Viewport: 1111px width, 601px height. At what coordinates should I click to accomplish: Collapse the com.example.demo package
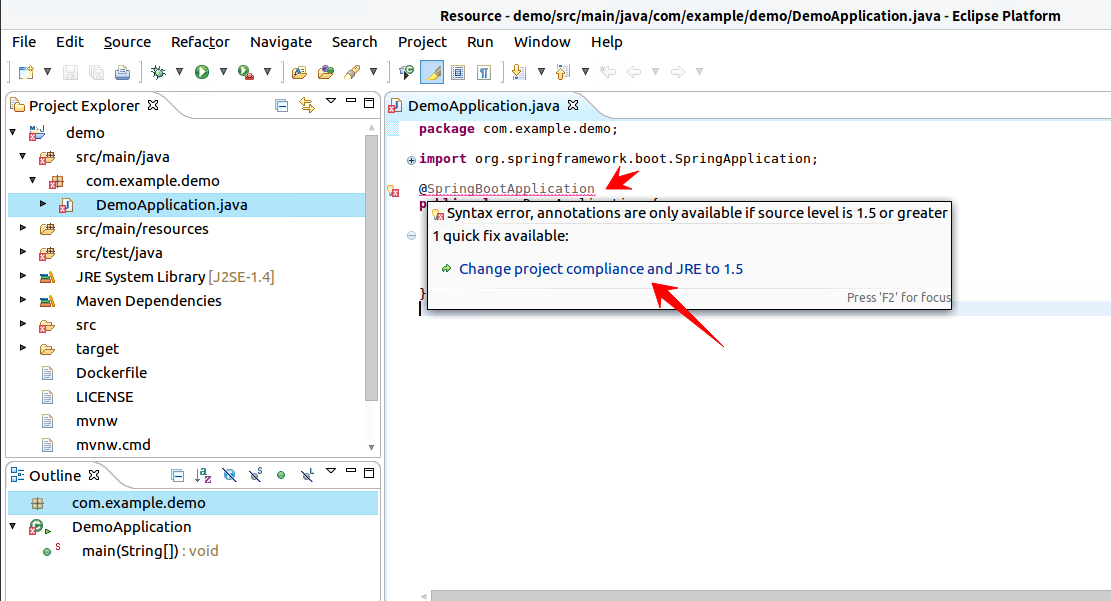[x=33, y=180]
